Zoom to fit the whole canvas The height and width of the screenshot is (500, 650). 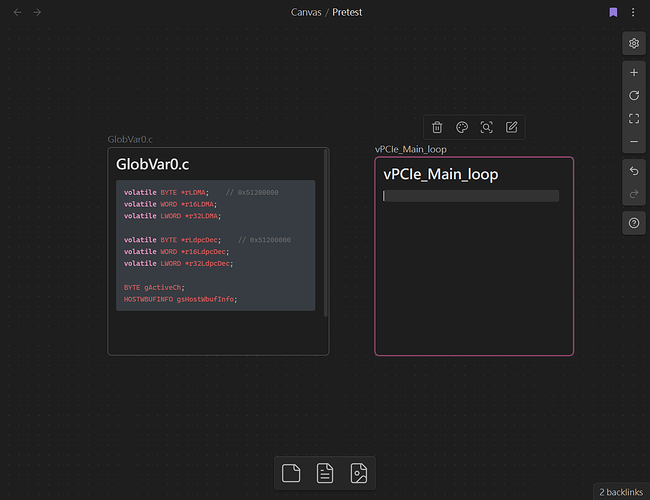tap(634, 119)
